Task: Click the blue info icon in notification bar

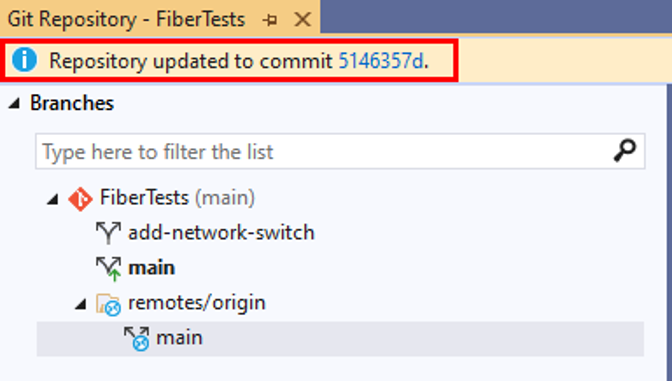Action: tap(24, 60)
